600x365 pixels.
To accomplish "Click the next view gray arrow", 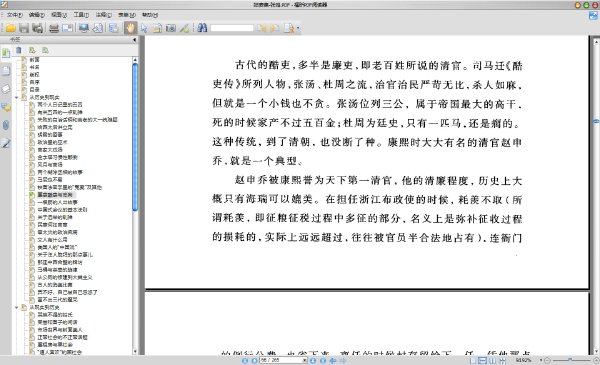I will pos(343,360).
